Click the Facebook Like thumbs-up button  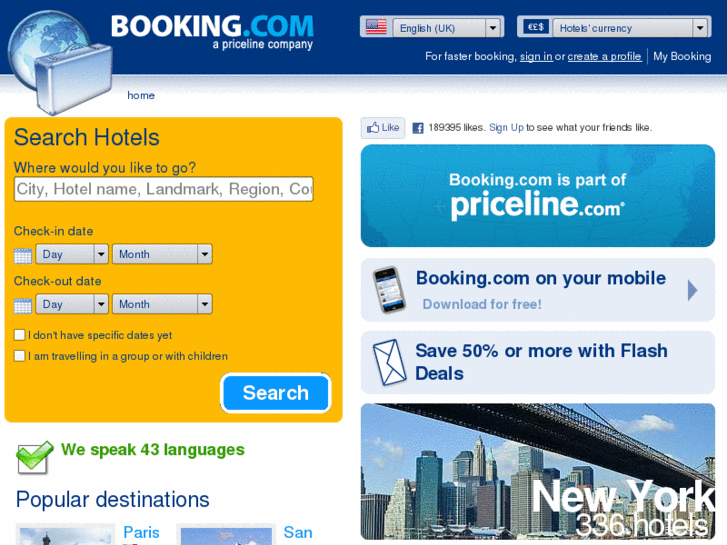tap(383, 128)
